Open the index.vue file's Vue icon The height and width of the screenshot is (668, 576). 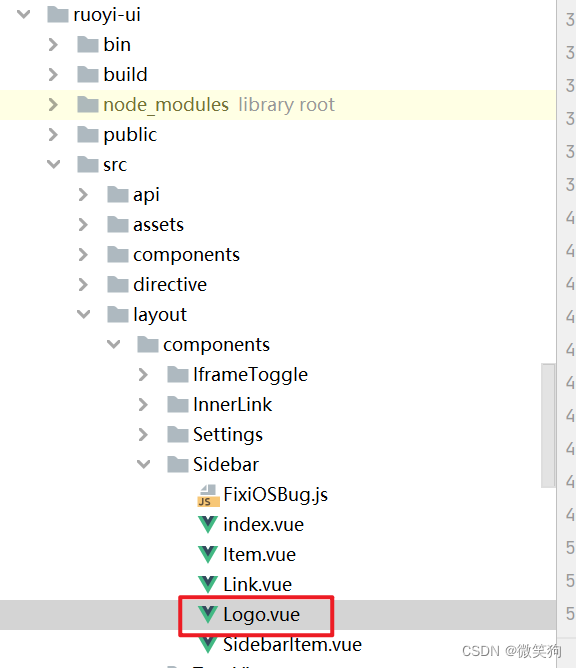click(x=208, y=525)
